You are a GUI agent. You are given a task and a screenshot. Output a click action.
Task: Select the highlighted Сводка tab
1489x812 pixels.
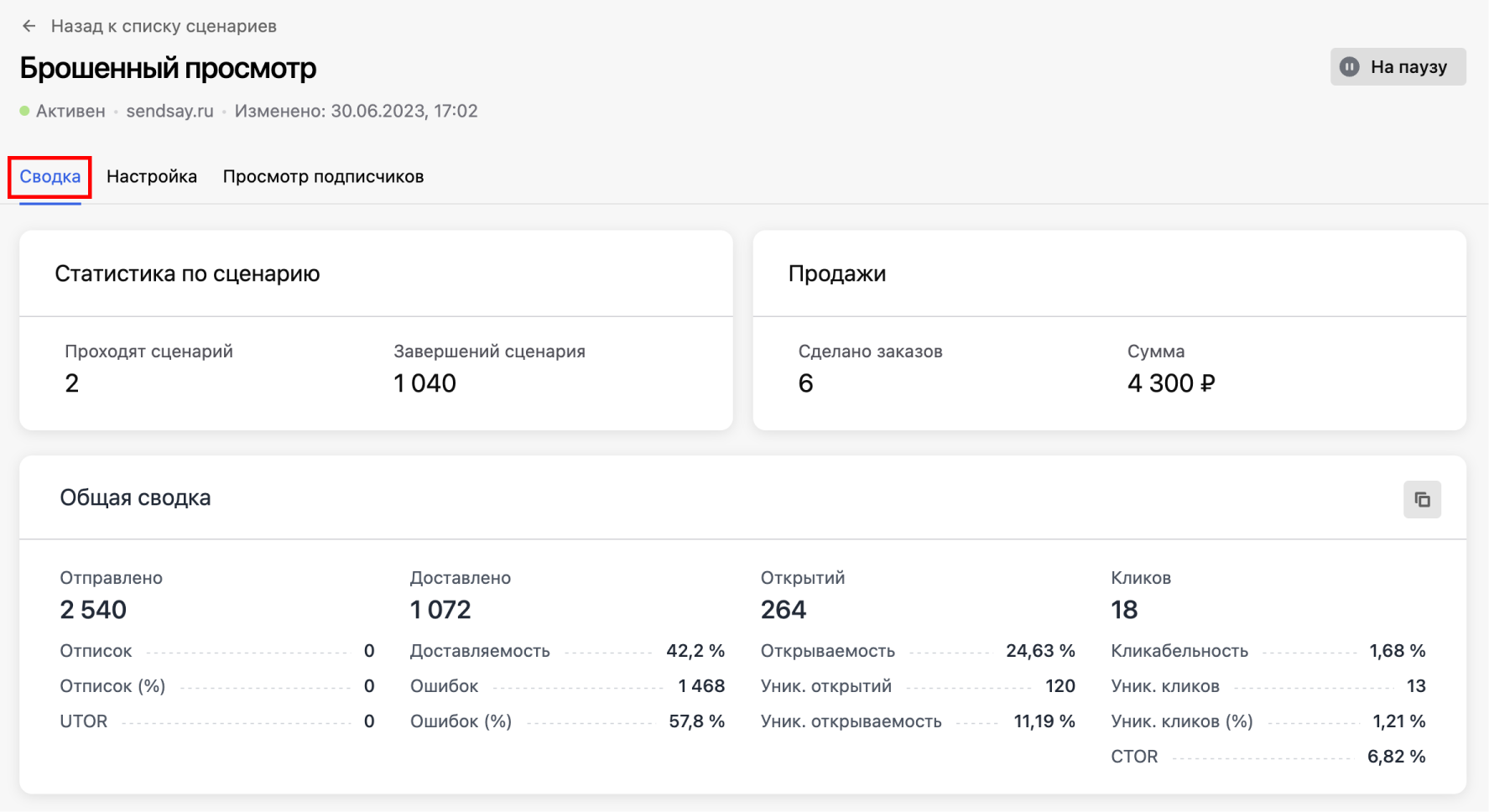click(49, 176)
